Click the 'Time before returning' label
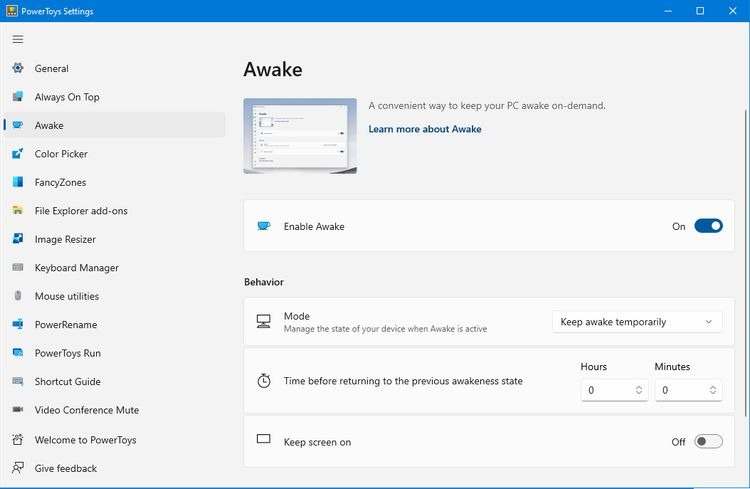 (x=403, y=381)
